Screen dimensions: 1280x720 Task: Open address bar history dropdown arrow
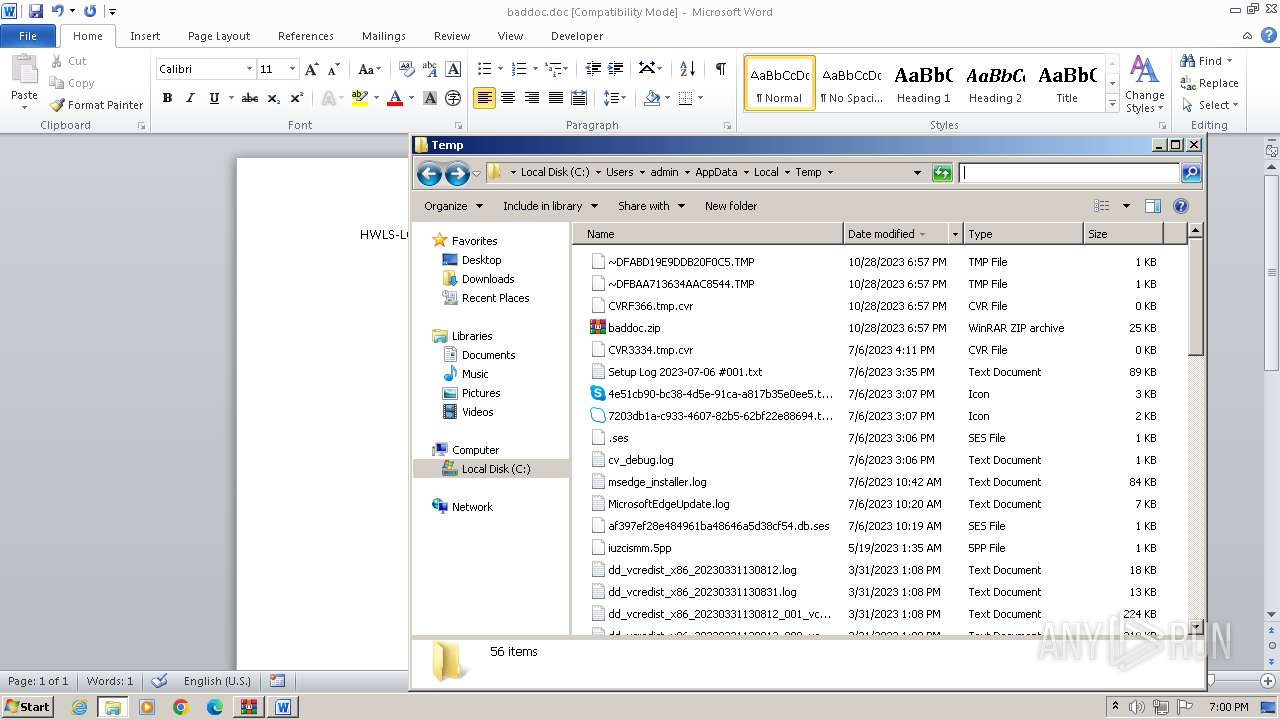[917, 172]
